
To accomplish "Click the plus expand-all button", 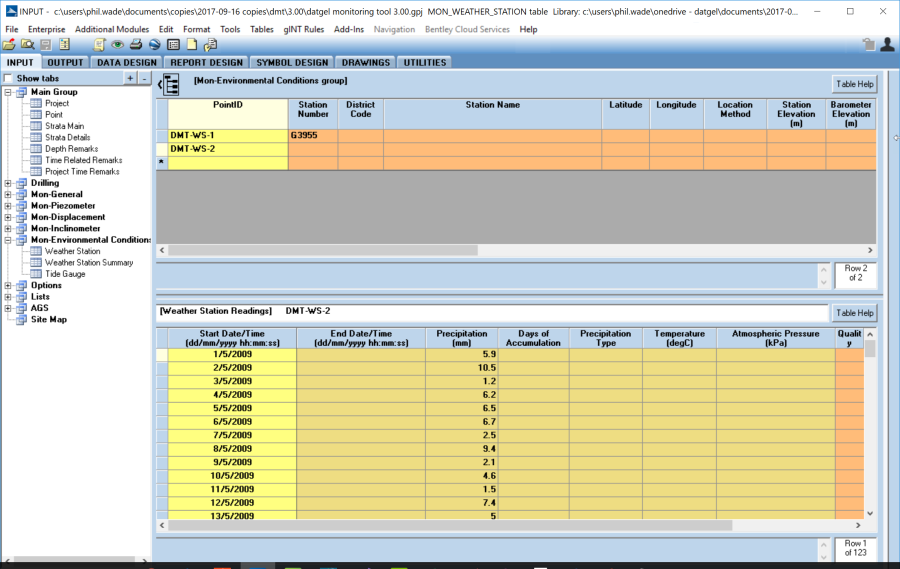I will point(130,78).
